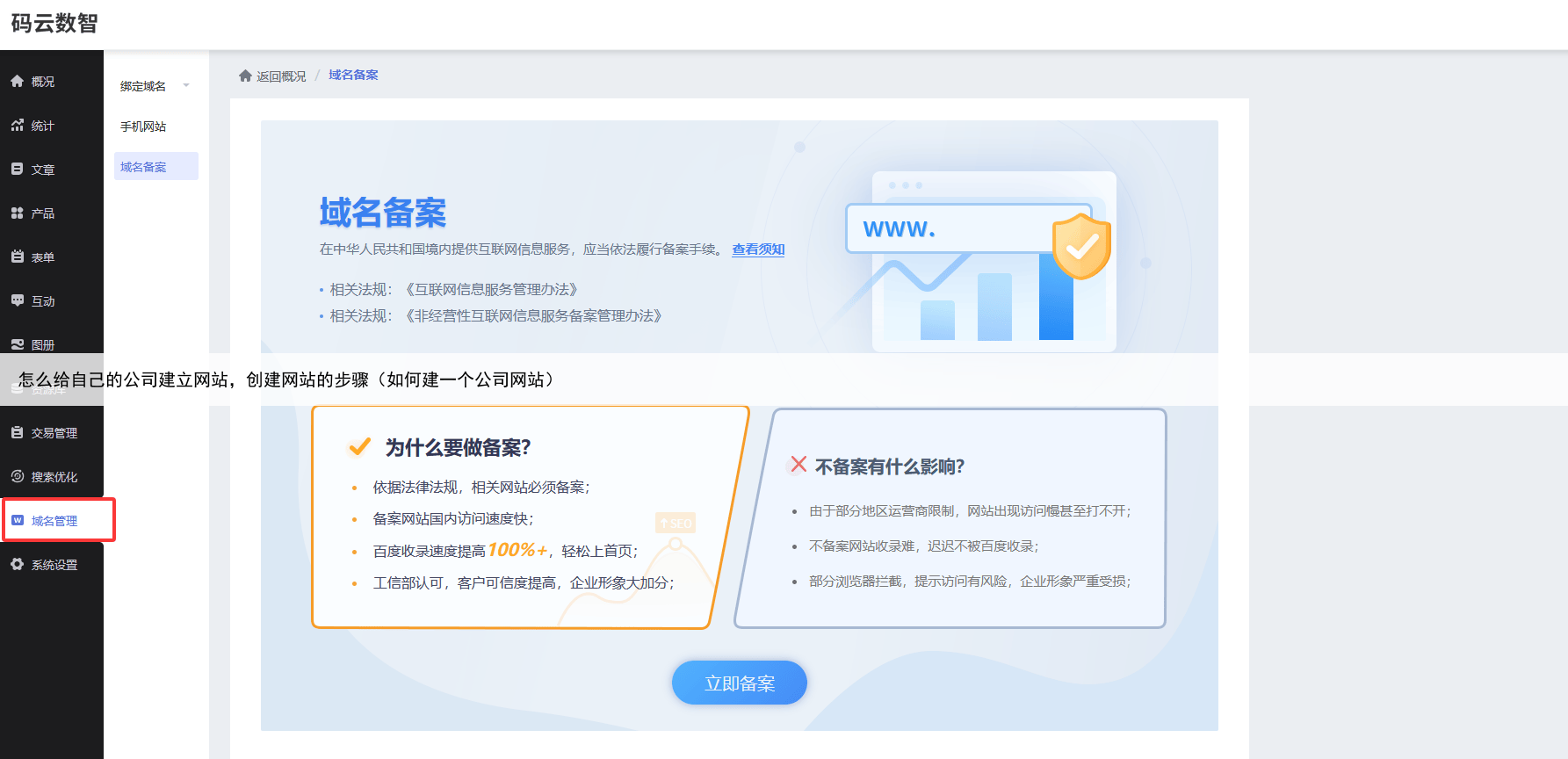
Task: Select the 图册 album icon in sidebar
Action: [17, 344]
